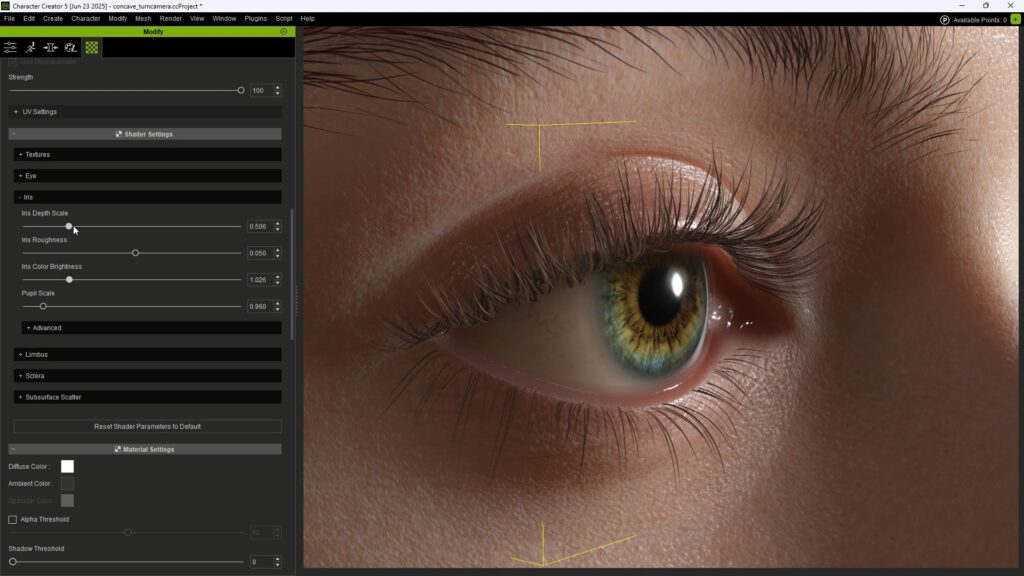The width and height of the screenshot is (1024, 576).
Task: Click the Modify panel undock icon
Action: coord(283,32)
